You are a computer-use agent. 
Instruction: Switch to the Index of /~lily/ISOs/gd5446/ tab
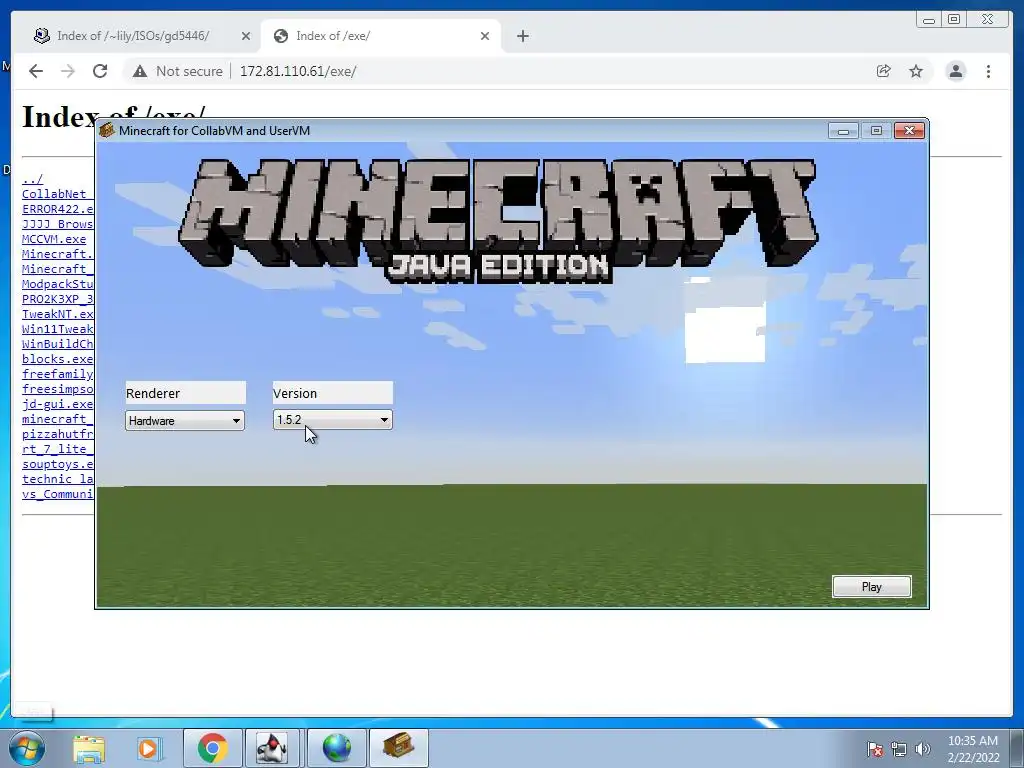coord(133,36)
